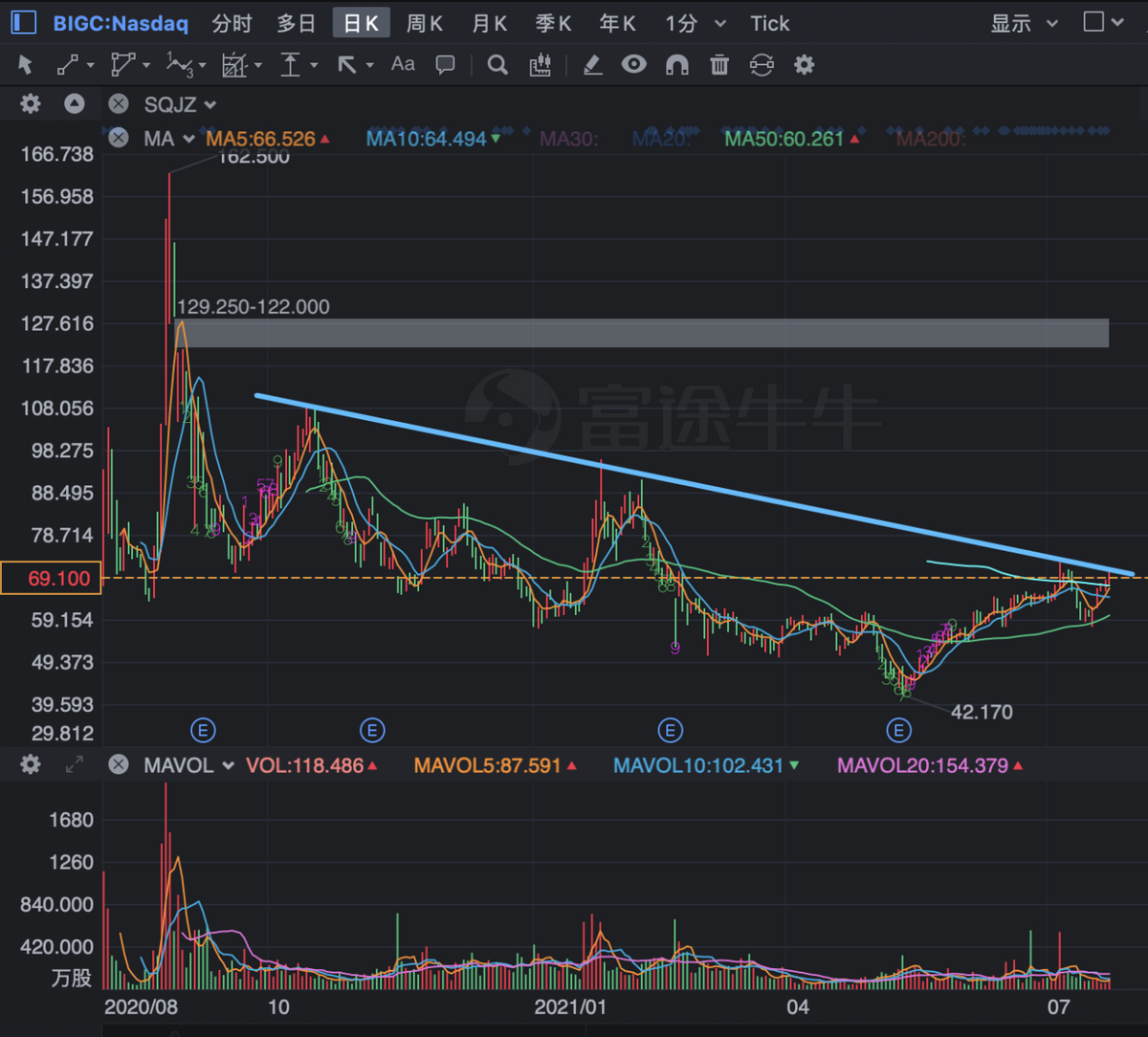
Task: Pick the text annotation tool (Aa)
Action: coord(403,64)
